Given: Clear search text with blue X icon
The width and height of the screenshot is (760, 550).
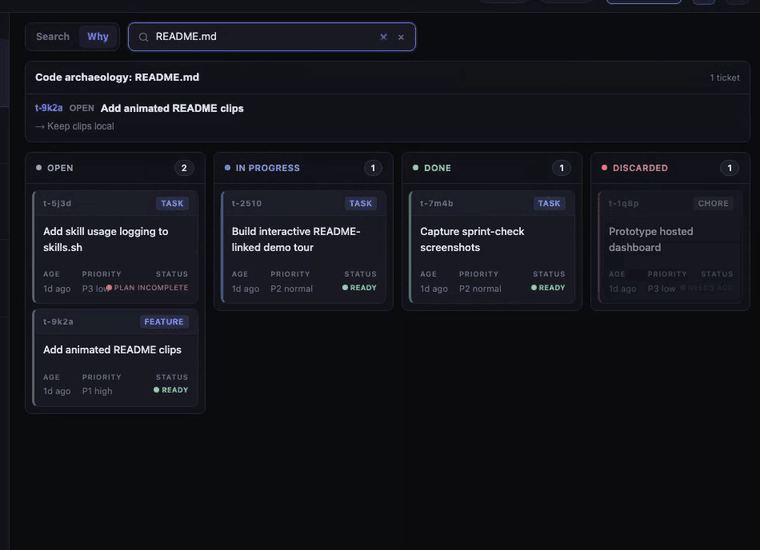Looking at the screenshot, I should [383, 37].
